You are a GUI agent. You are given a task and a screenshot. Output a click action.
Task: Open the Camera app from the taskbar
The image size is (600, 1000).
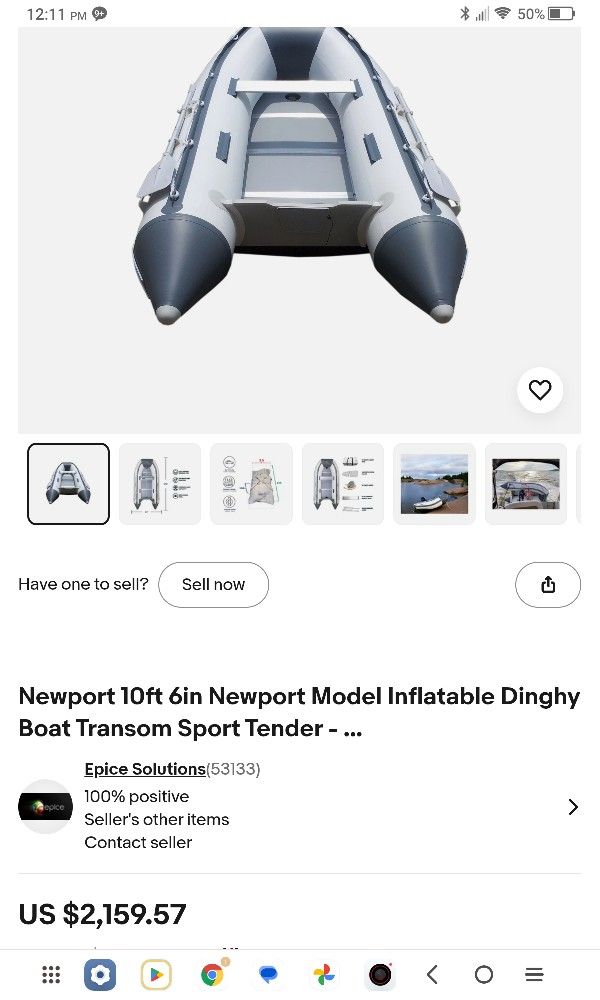click(379, 975)
